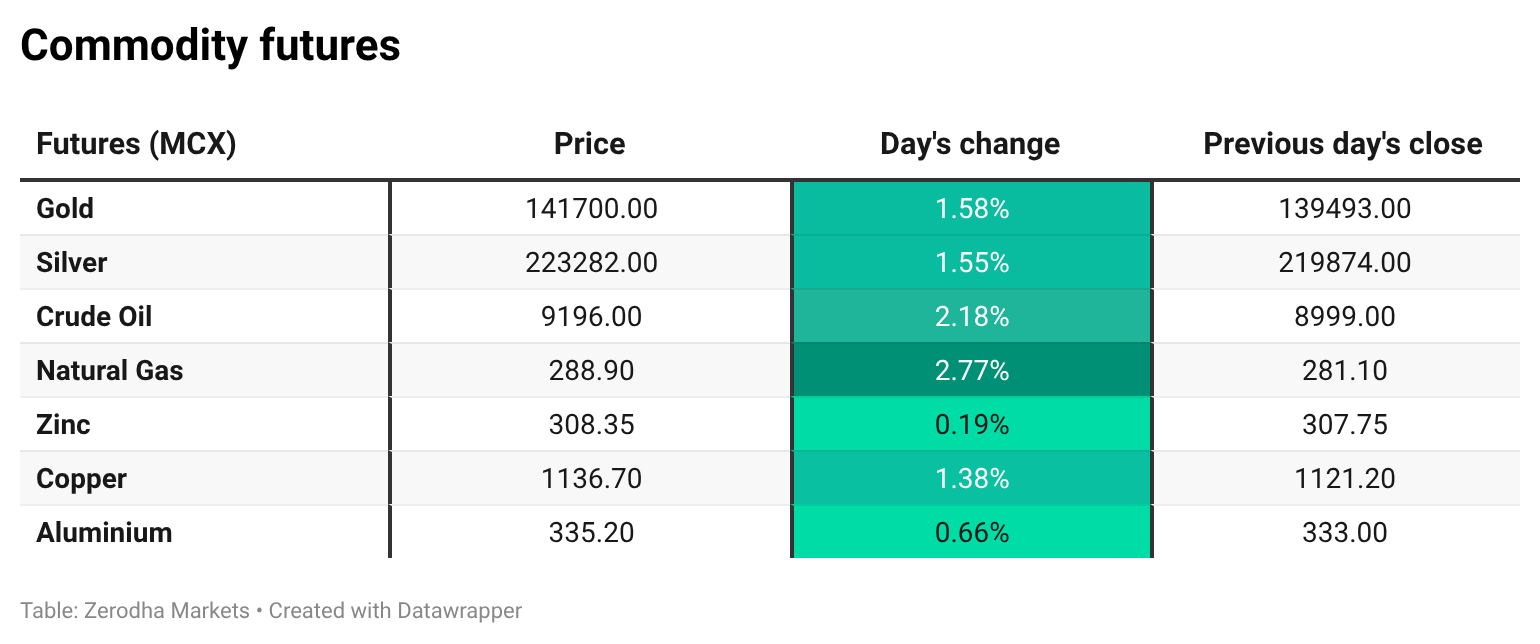Viewport: 1540px width, 644px height.
Task: Click the Gold row label
Action: (65, 209)
